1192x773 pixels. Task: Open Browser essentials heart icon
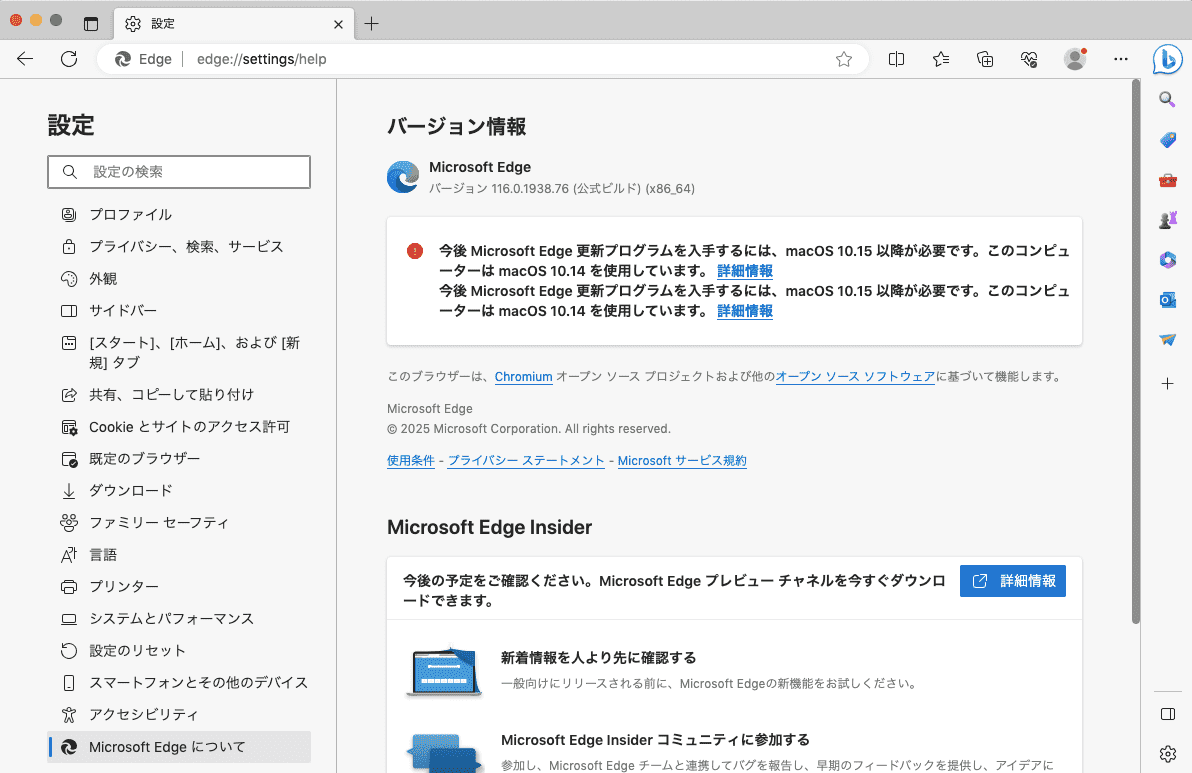(x=1029, y=59)
